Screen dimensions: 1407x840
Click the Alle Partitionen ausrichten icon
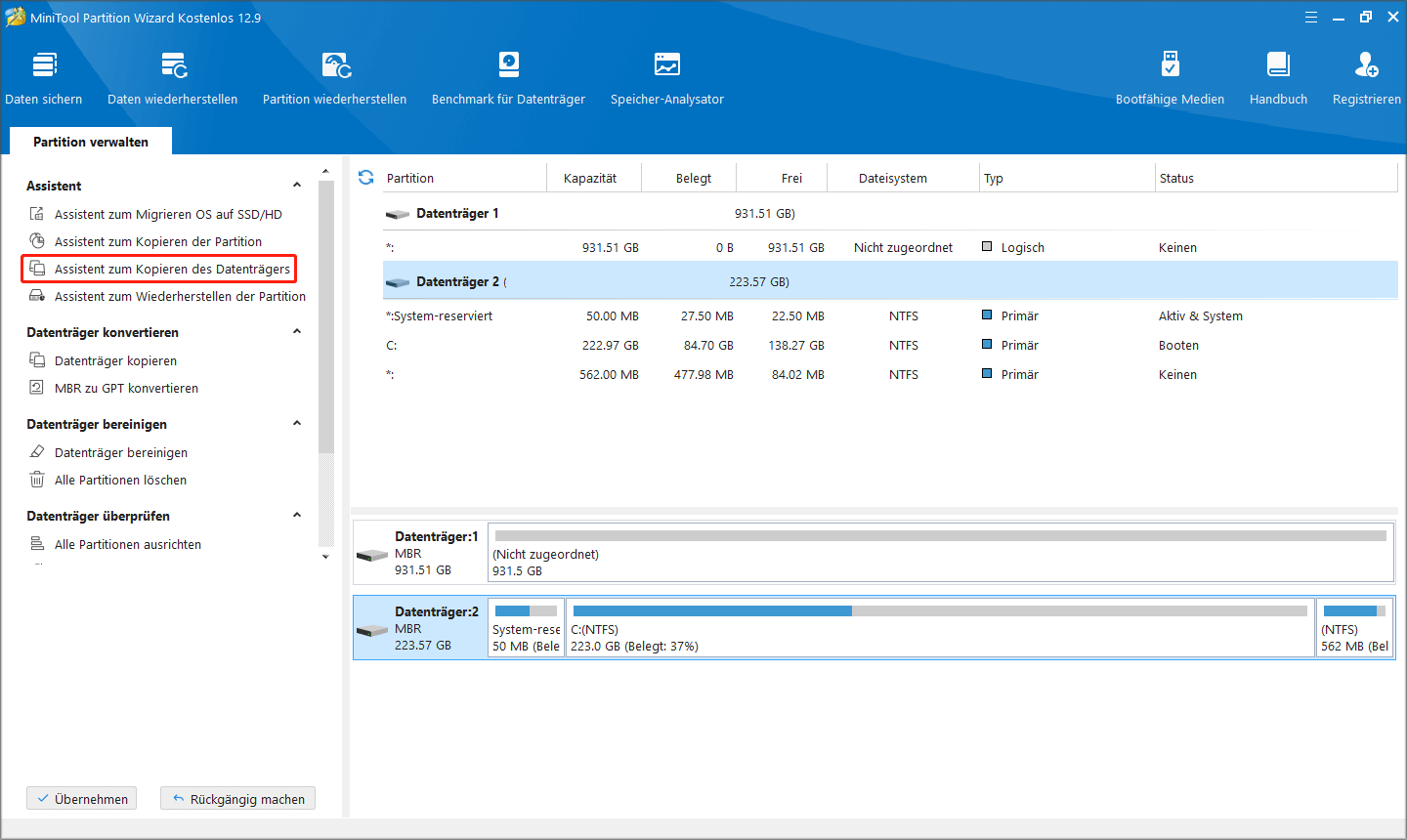[37, 544]
